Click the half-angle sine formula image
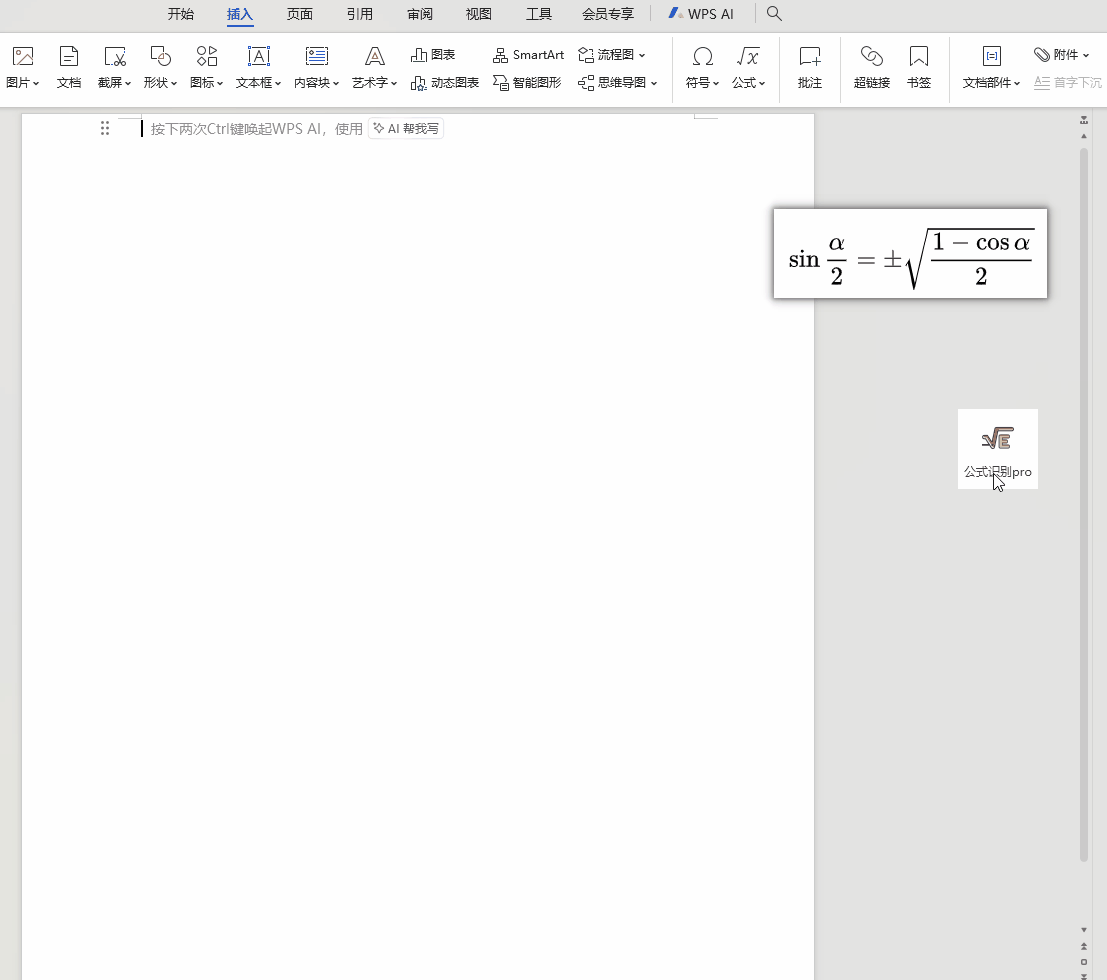Viewport: 1107px width, 980px height. [910, 254]
